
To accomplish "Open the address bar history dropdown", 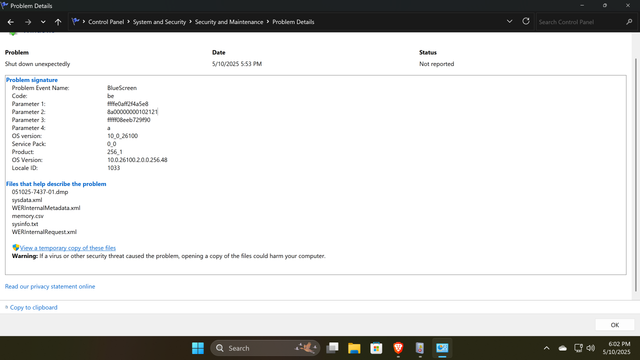I will point(509,22).
